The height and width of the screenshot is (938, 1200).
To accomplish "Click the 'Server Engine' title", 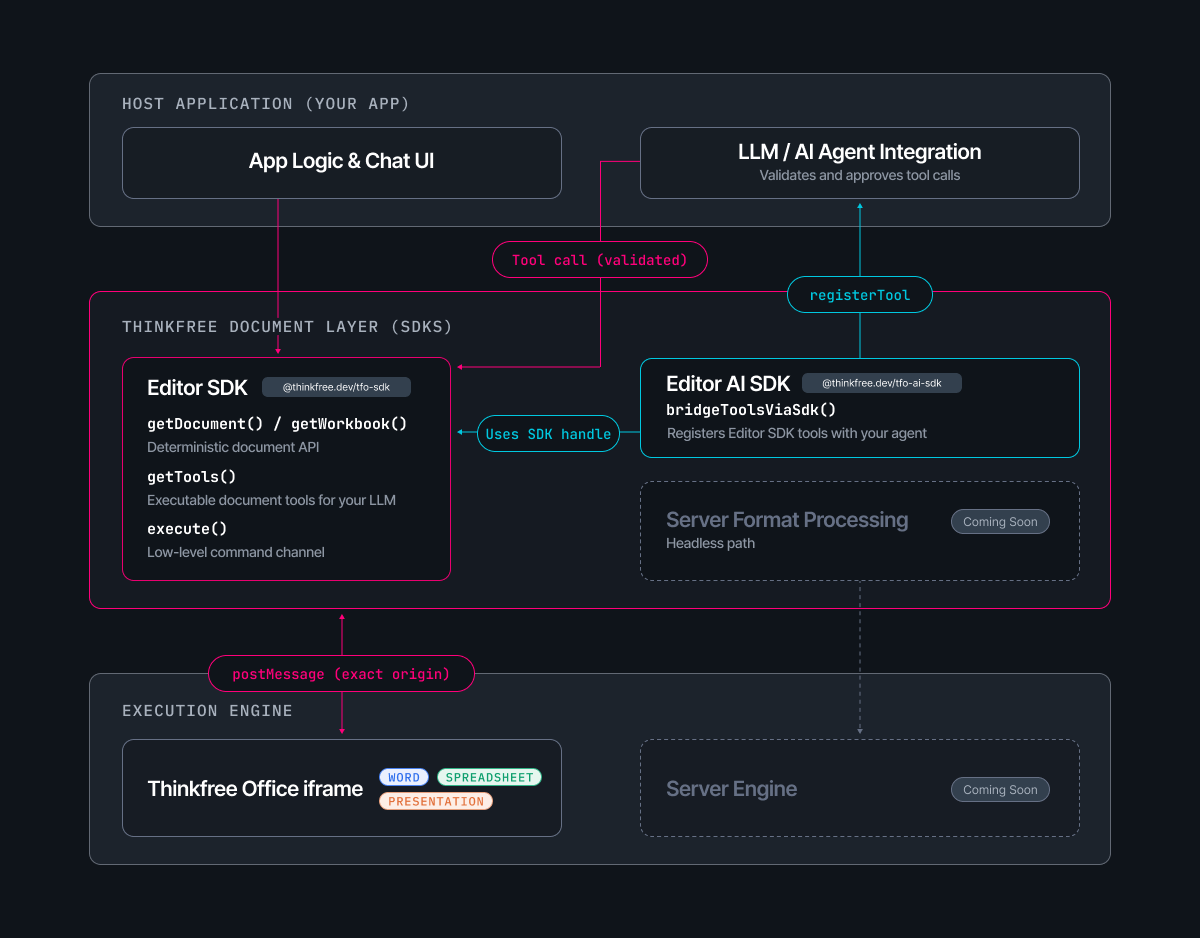I will (731, 789).
